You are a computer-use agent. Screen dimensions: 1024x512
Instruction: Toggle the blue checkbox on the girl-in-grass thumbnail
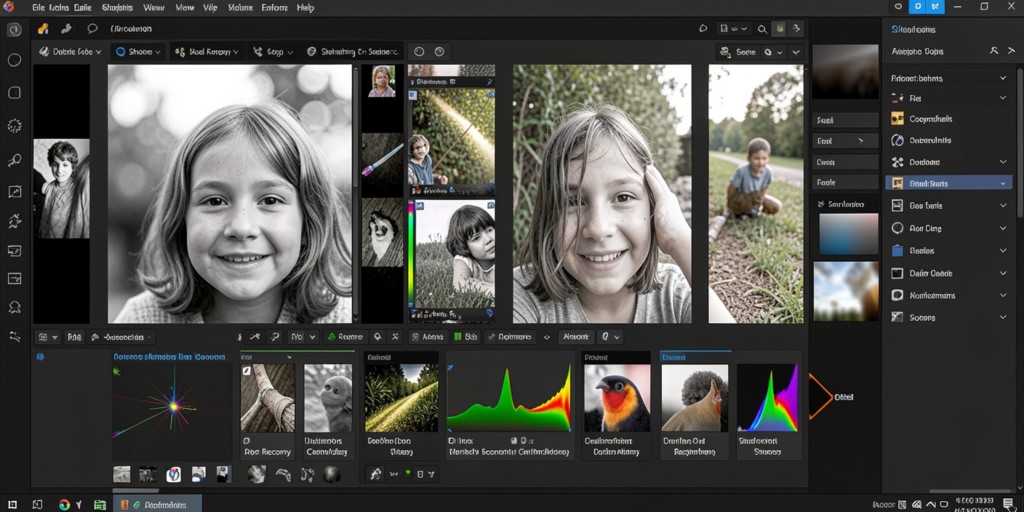pos(419,206)
